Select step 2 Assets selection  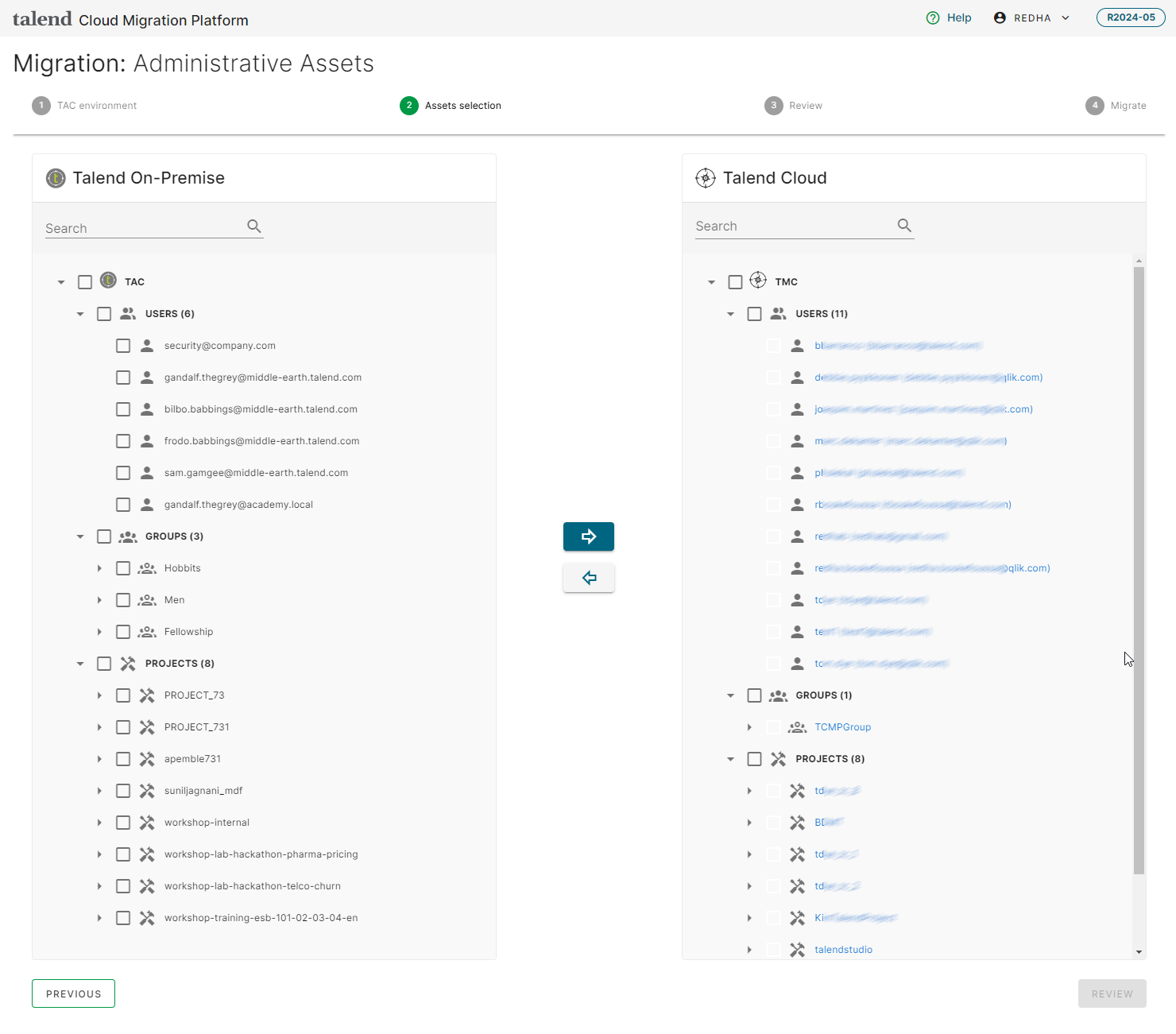click(451, 106)
